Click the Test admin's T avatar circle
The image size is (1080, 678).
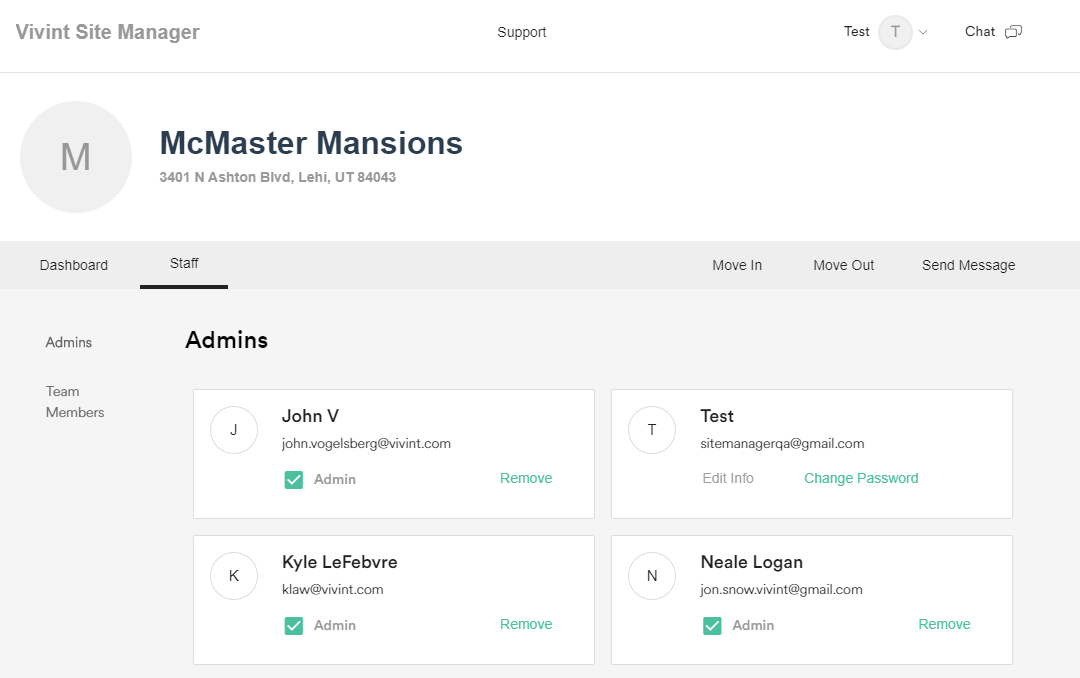[x=652, y=430]
